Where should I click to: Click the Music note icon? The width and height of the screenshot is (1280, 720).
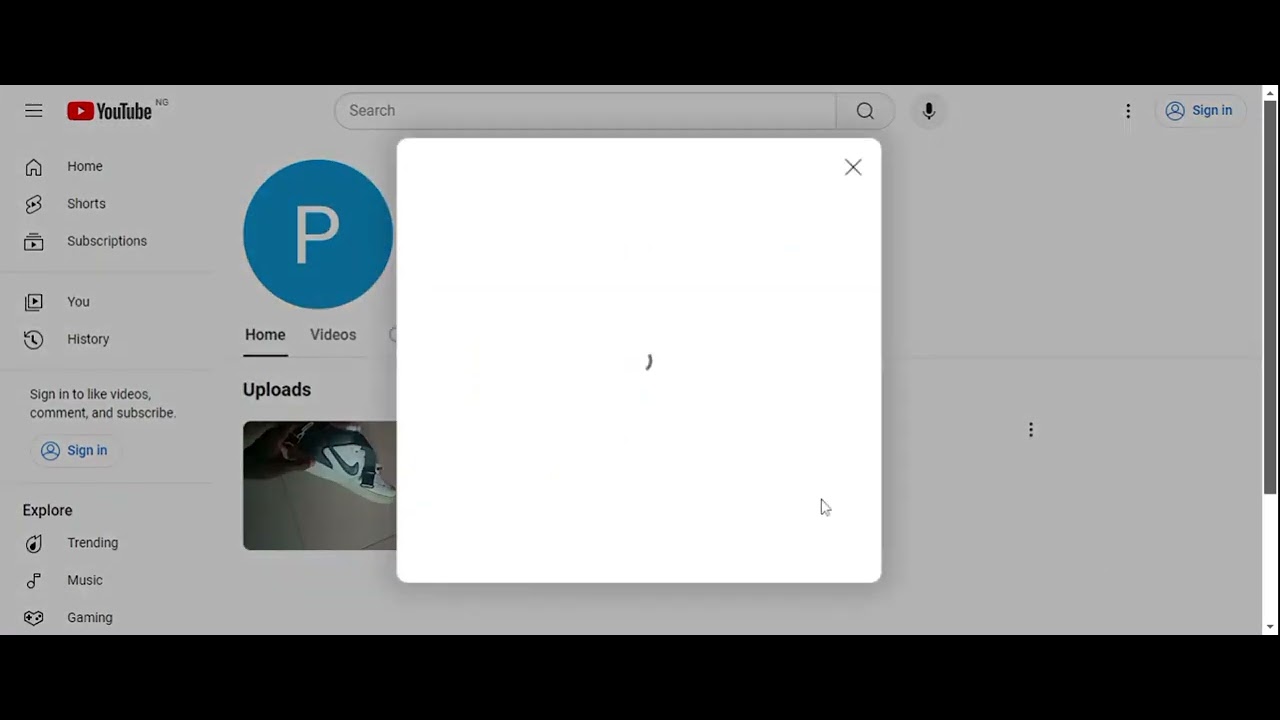[x=34, y=580]
